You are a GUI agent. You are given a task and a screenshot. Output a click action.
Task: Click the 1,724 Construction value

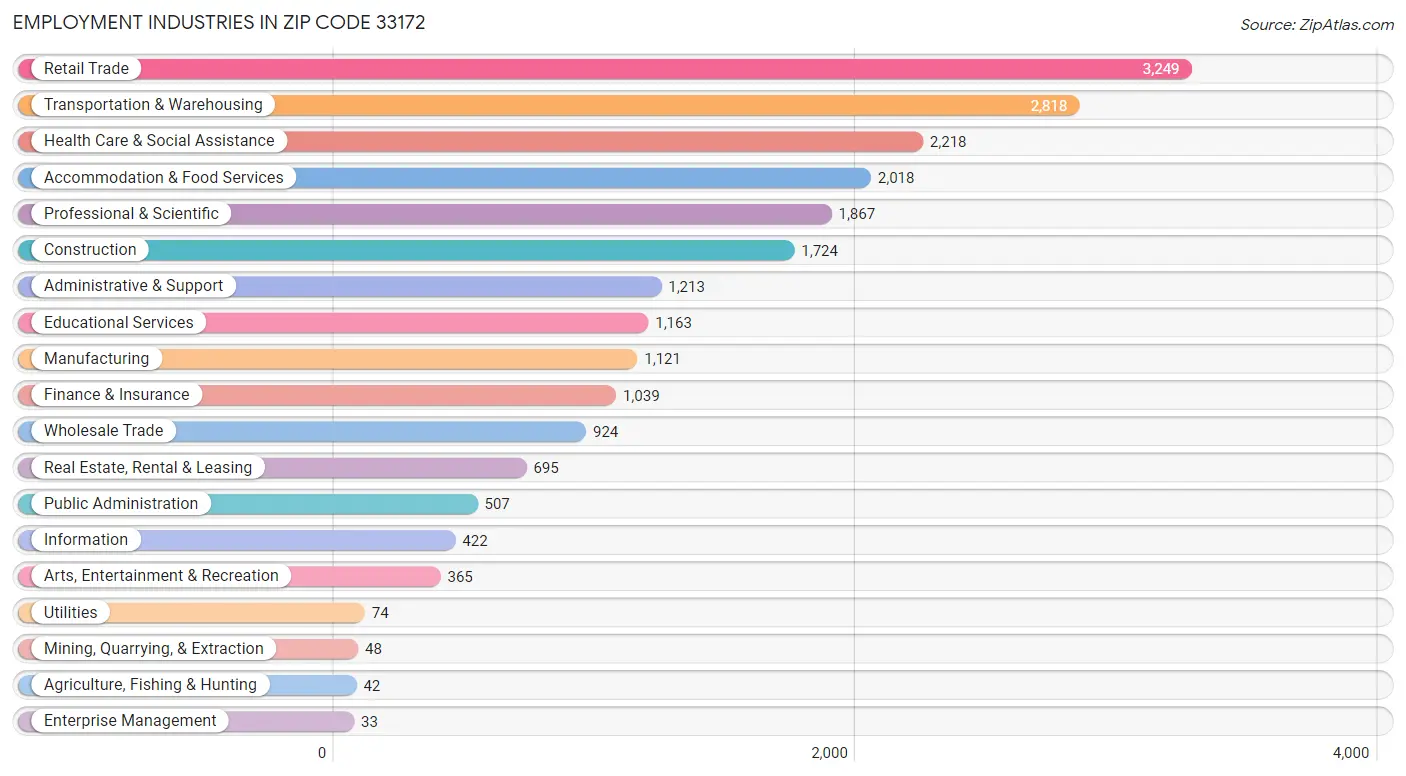[820, 251]
